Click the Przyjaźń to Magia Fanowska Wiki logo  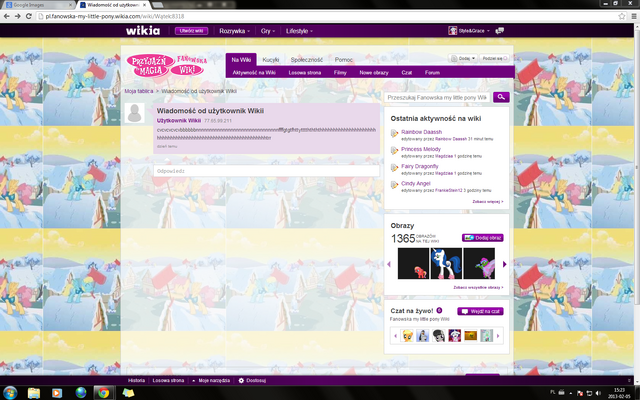167,65
